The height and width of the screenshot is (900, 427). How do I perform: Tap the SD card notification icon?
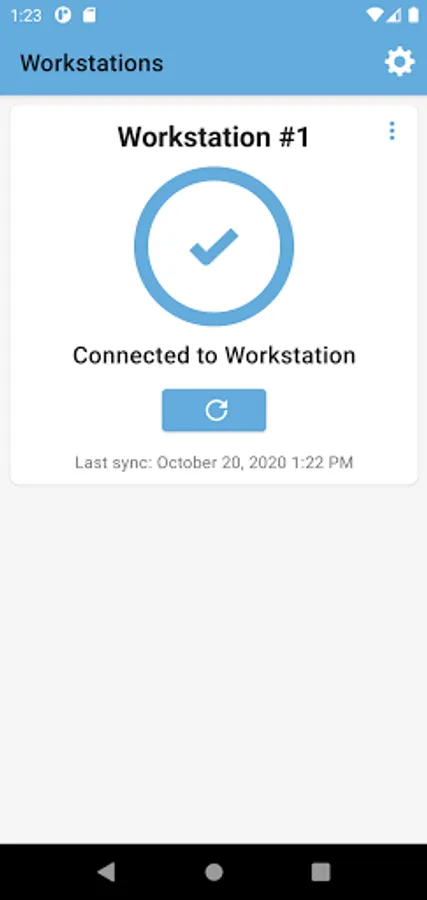tap(89, 15)
